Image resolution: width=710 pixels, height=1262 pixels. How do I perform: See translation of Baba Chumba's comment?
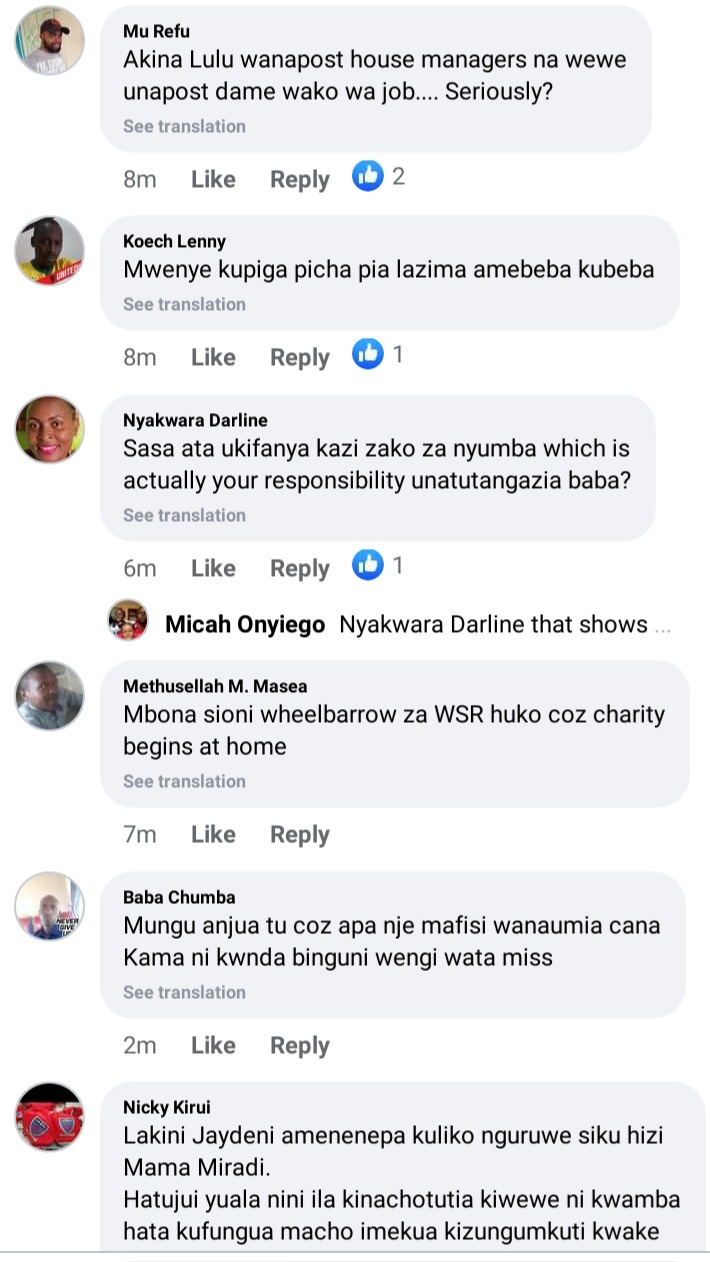(x=184, y=992)
